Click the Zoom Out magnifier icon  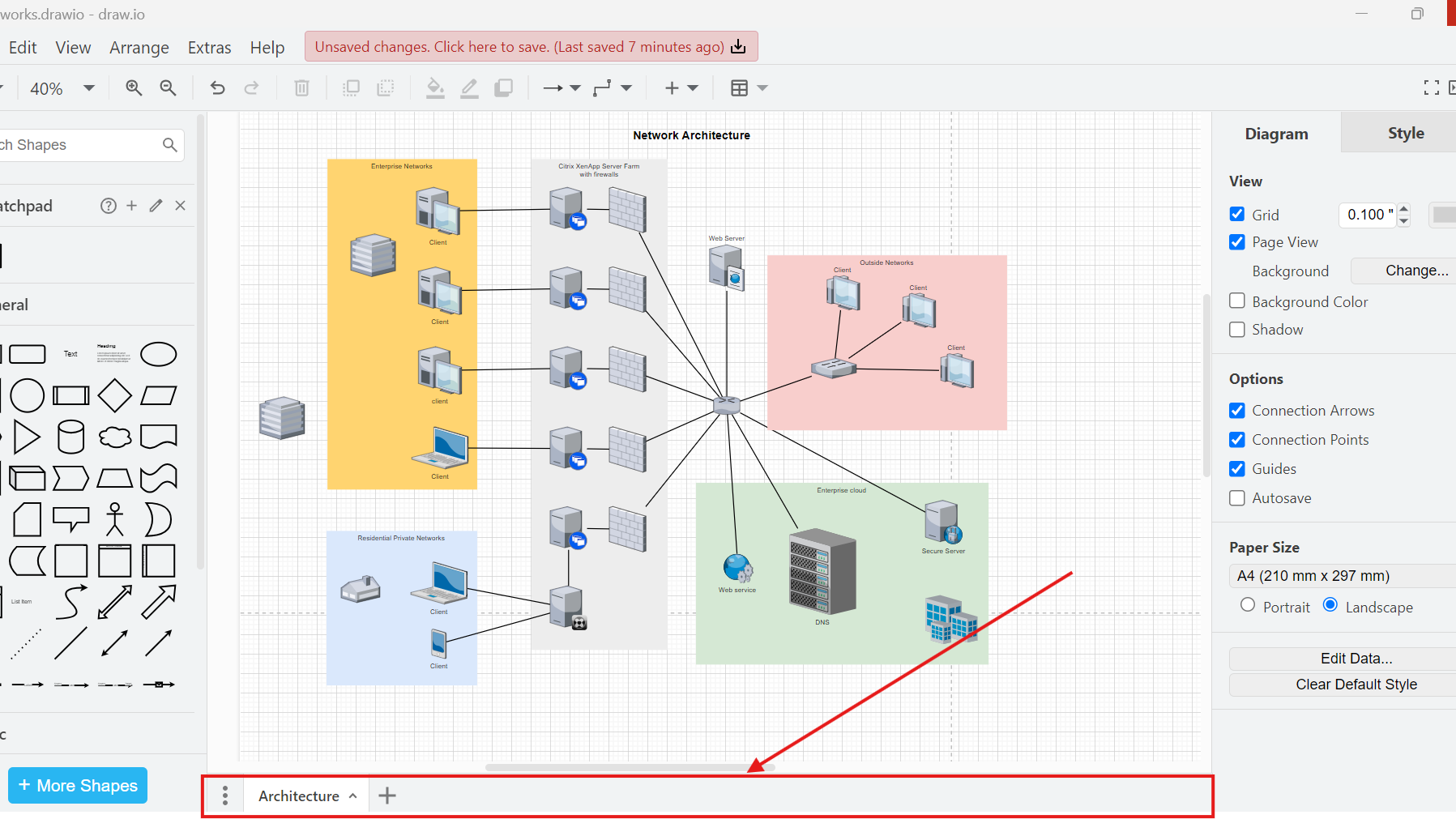[168, 87]
